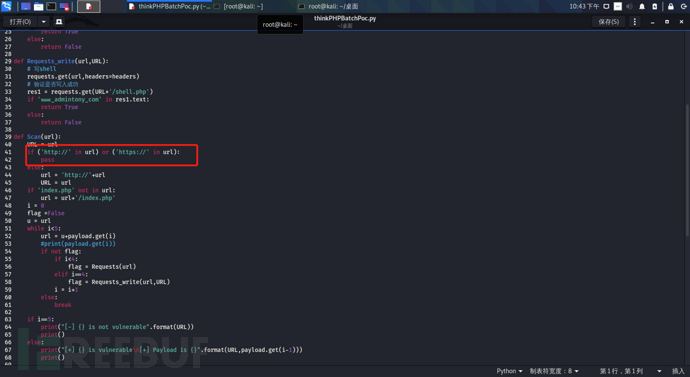Click the 'is not vulnerable' print line
Image resolution: width=690 pixels, height=377 pixels.
[117, 327]
